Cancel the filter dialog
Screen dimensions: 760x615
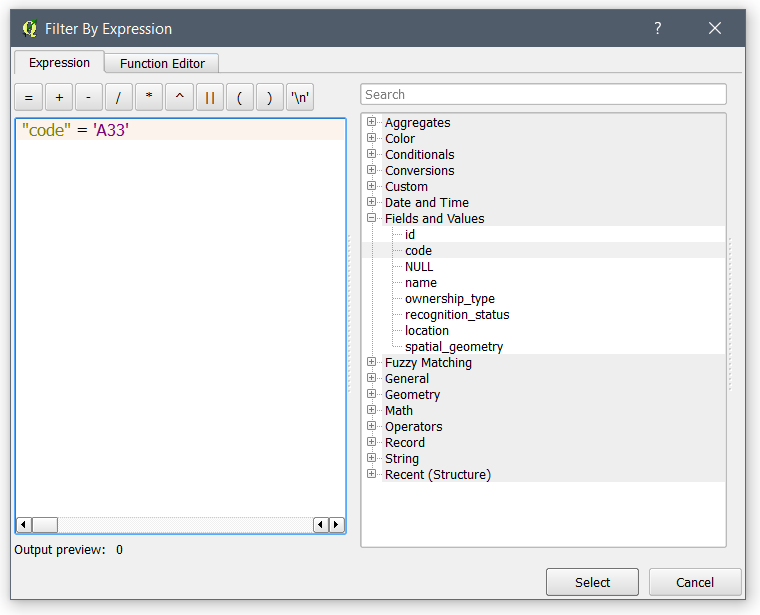click(x=695, y=582)
